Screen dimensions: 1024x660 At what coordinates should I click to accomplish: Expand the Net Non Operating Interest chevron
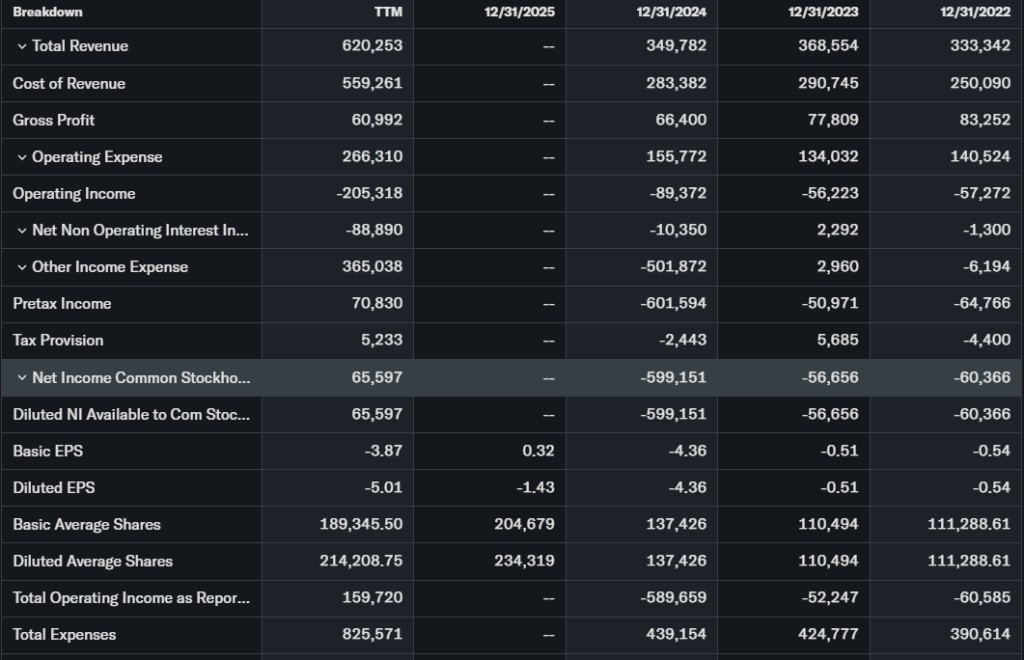coord(22,231)
